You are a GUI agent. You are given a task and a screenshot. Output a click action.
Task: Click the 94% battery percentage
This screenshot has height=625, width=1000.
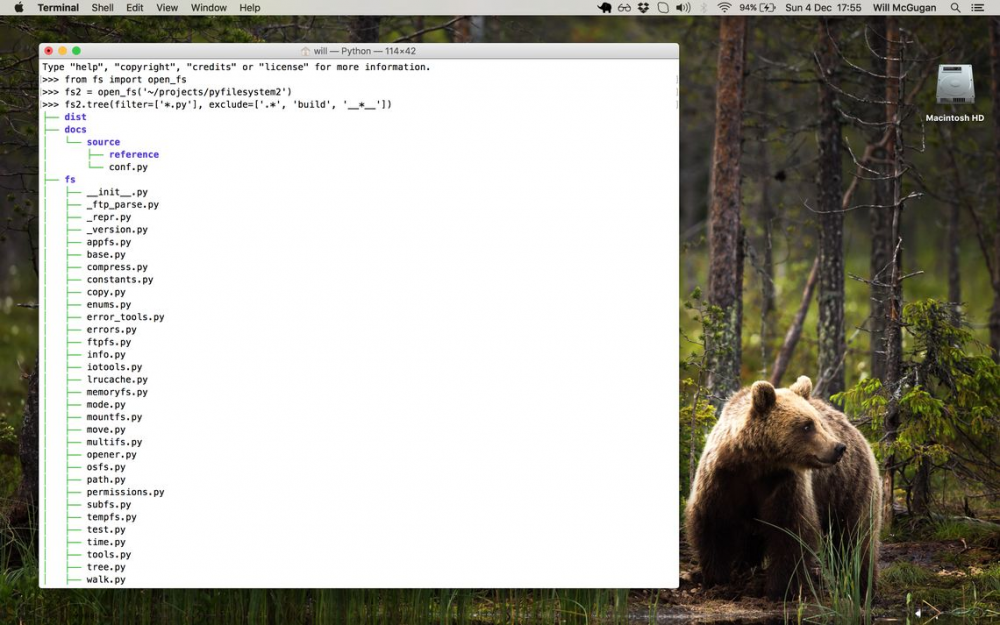point(747,8)
